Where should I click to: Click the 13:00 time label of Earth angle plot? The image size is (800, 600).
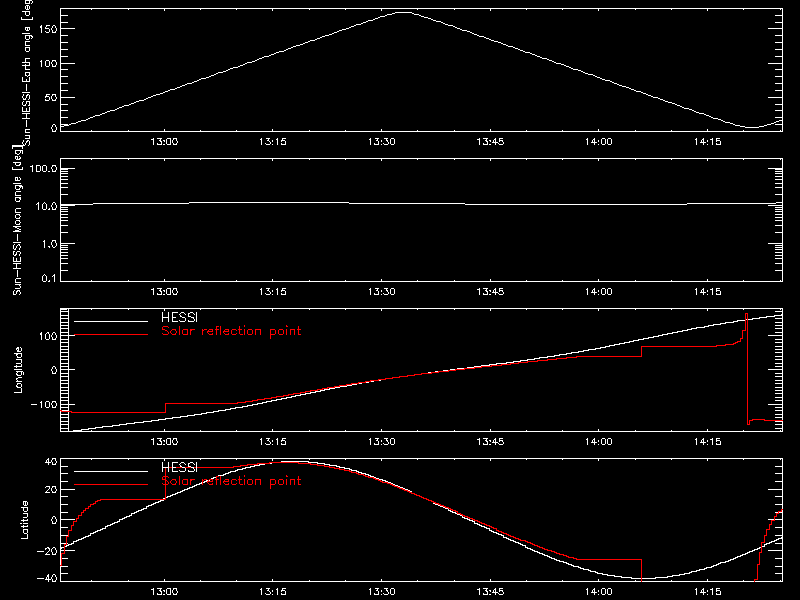click(164, 142)
